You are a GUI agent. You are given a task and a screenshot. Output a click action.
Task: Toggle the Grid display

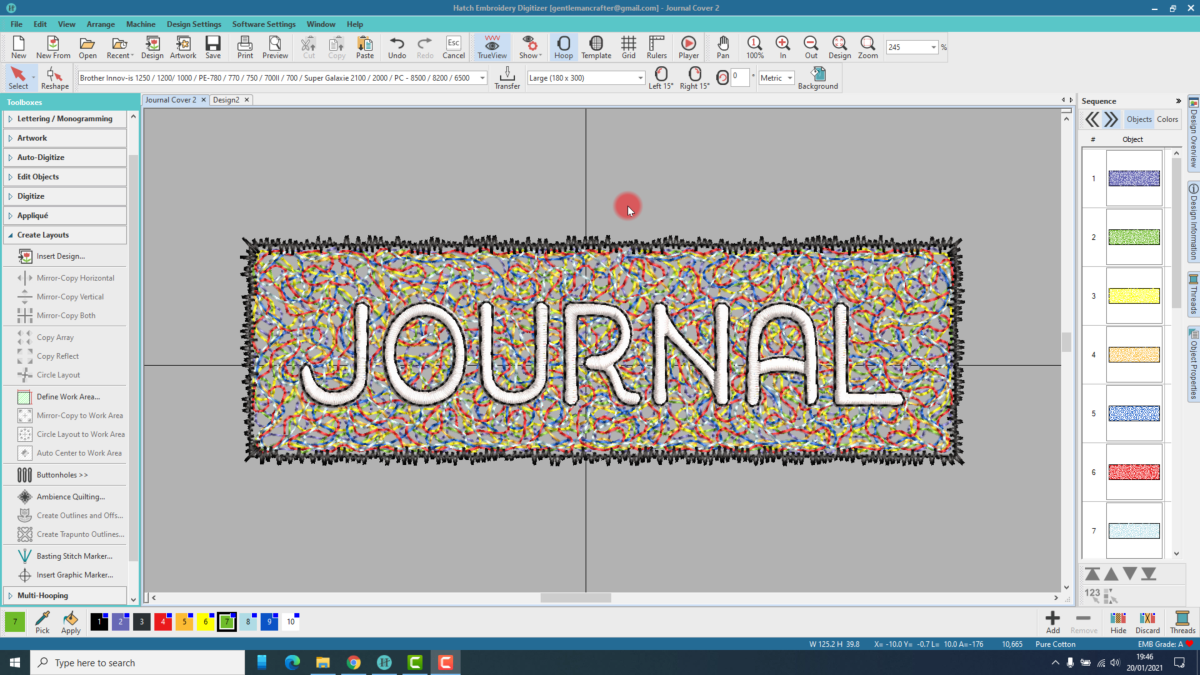point(628,47)
